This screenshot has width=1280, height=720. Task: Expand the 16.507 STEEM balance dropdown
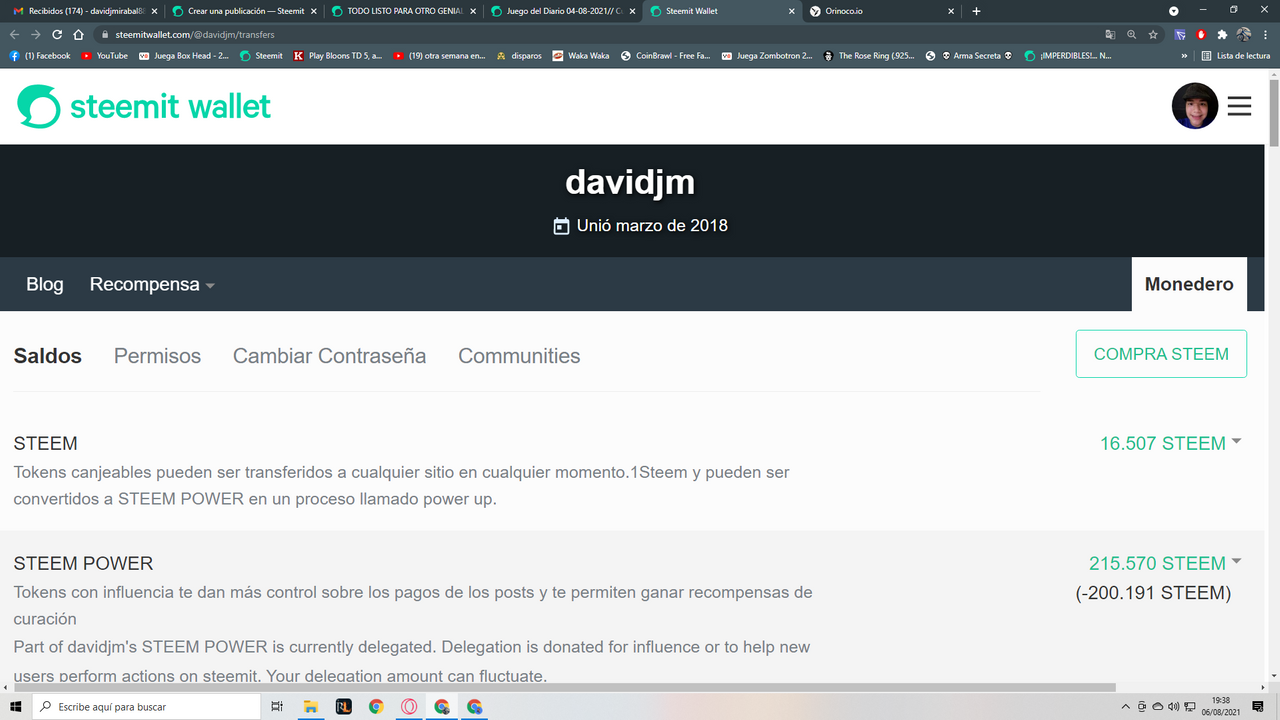coord(1170,443)
